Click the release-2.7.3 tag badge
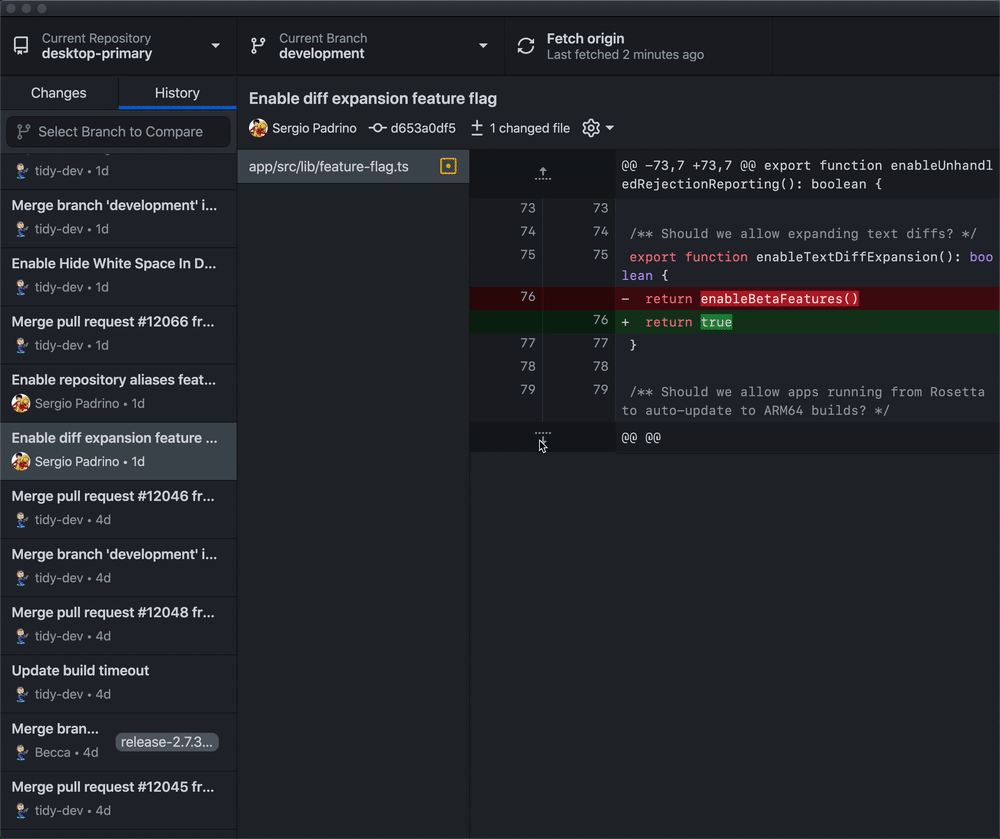This screenshot has width=1000, height=839. [x=167, y=742]
